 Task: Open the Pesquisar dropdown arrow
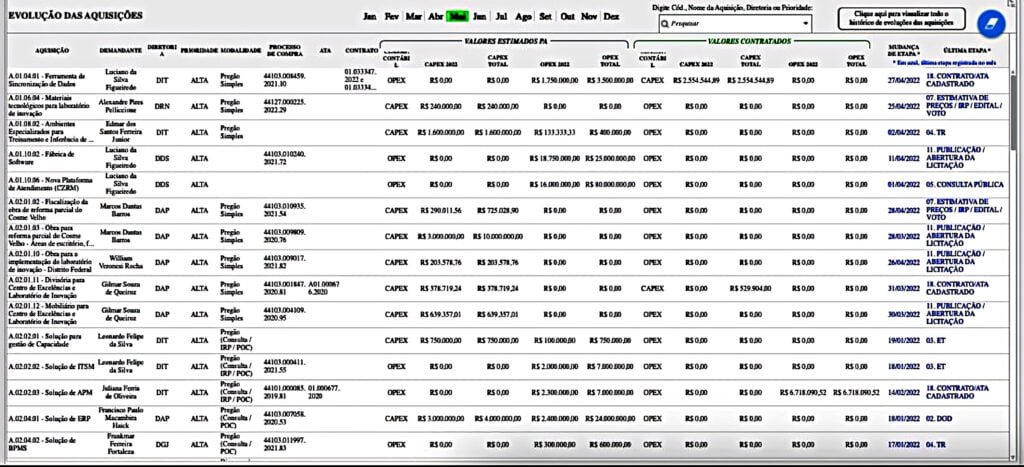coord(805,22)
